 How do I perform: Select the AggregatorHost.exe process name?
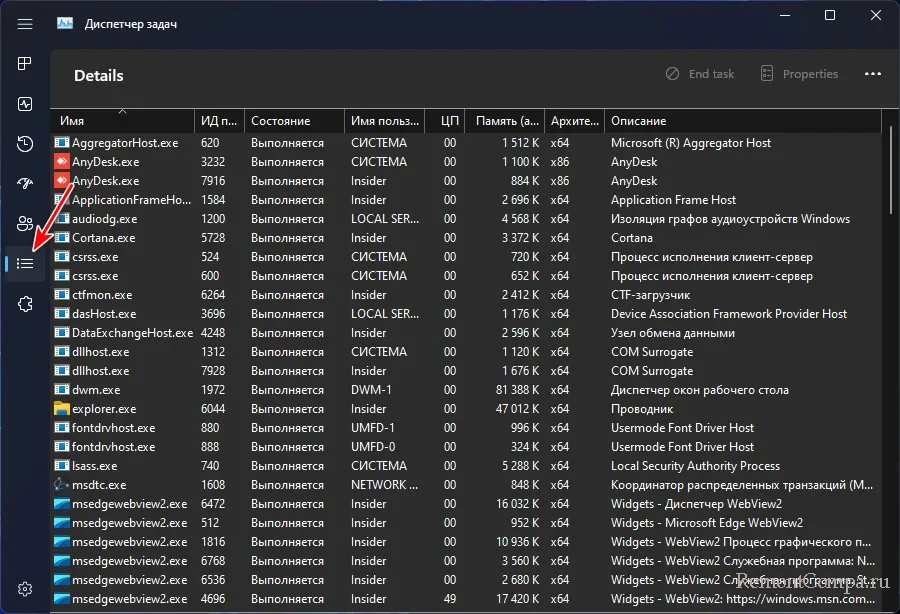pyautogui.click(x=125, y=143)
